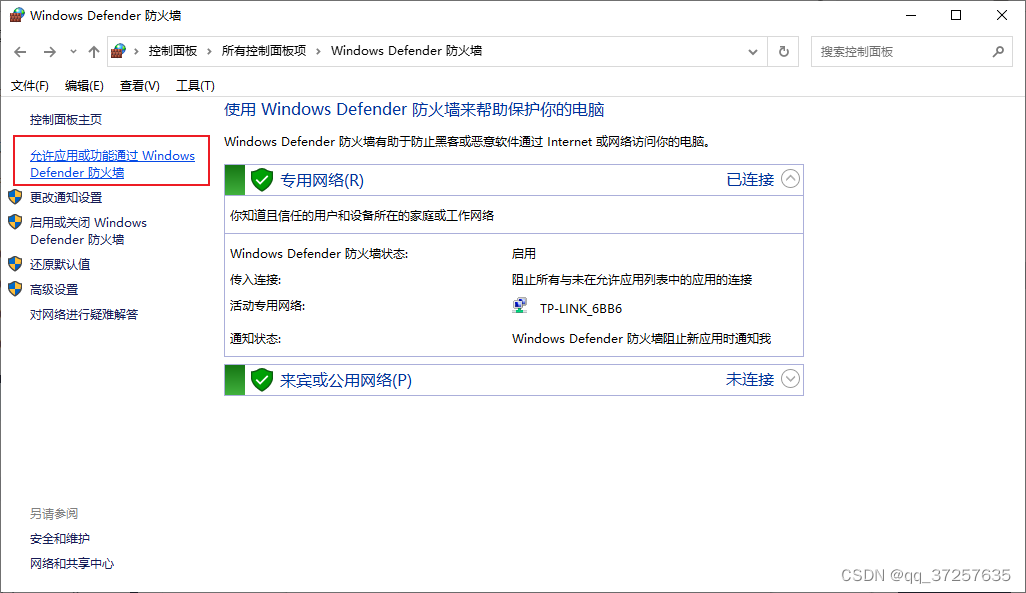Click the shield icon beside 还原默认值
The height and width of the screenshot is (593, 1026).
coord(15,263)
